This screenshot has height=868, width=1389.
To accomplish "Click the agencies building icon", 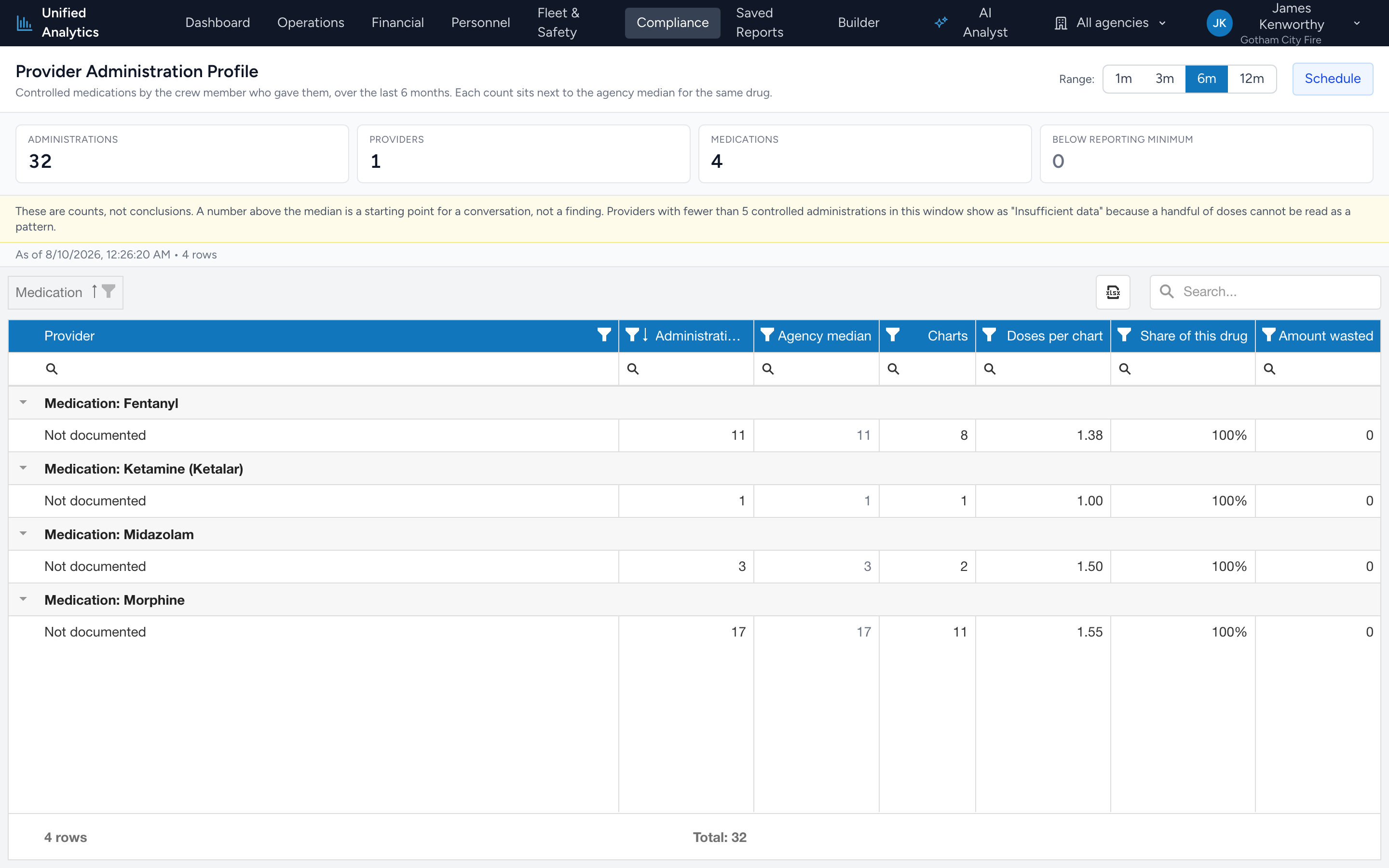I will point(1061,23).
